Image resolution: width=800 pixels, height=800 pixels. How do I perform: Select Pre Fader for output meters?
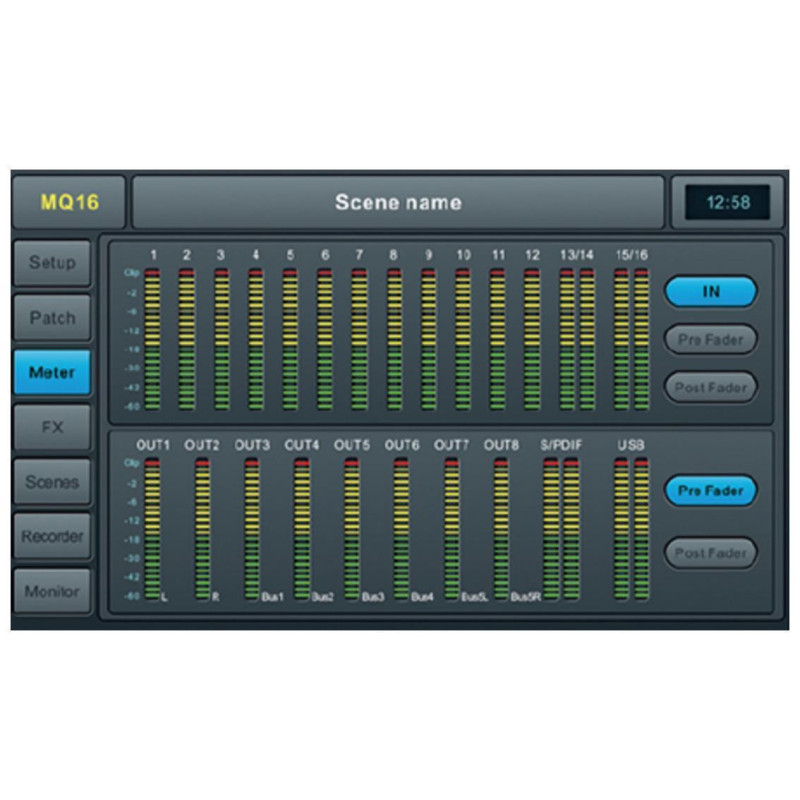pyautogui.click(x=711, y=491)
